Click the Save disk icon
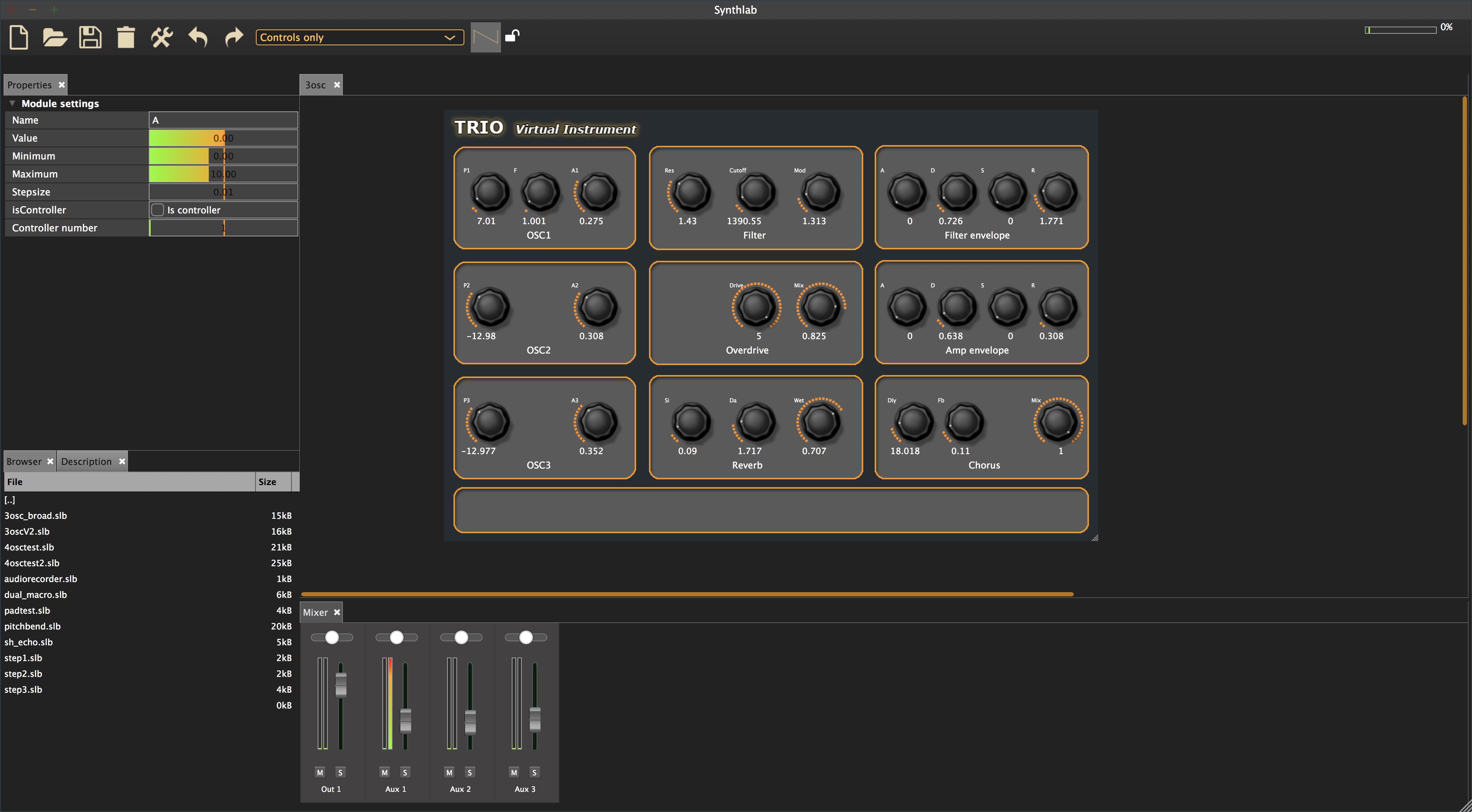1472x812 pixels. tap(90, 38)
